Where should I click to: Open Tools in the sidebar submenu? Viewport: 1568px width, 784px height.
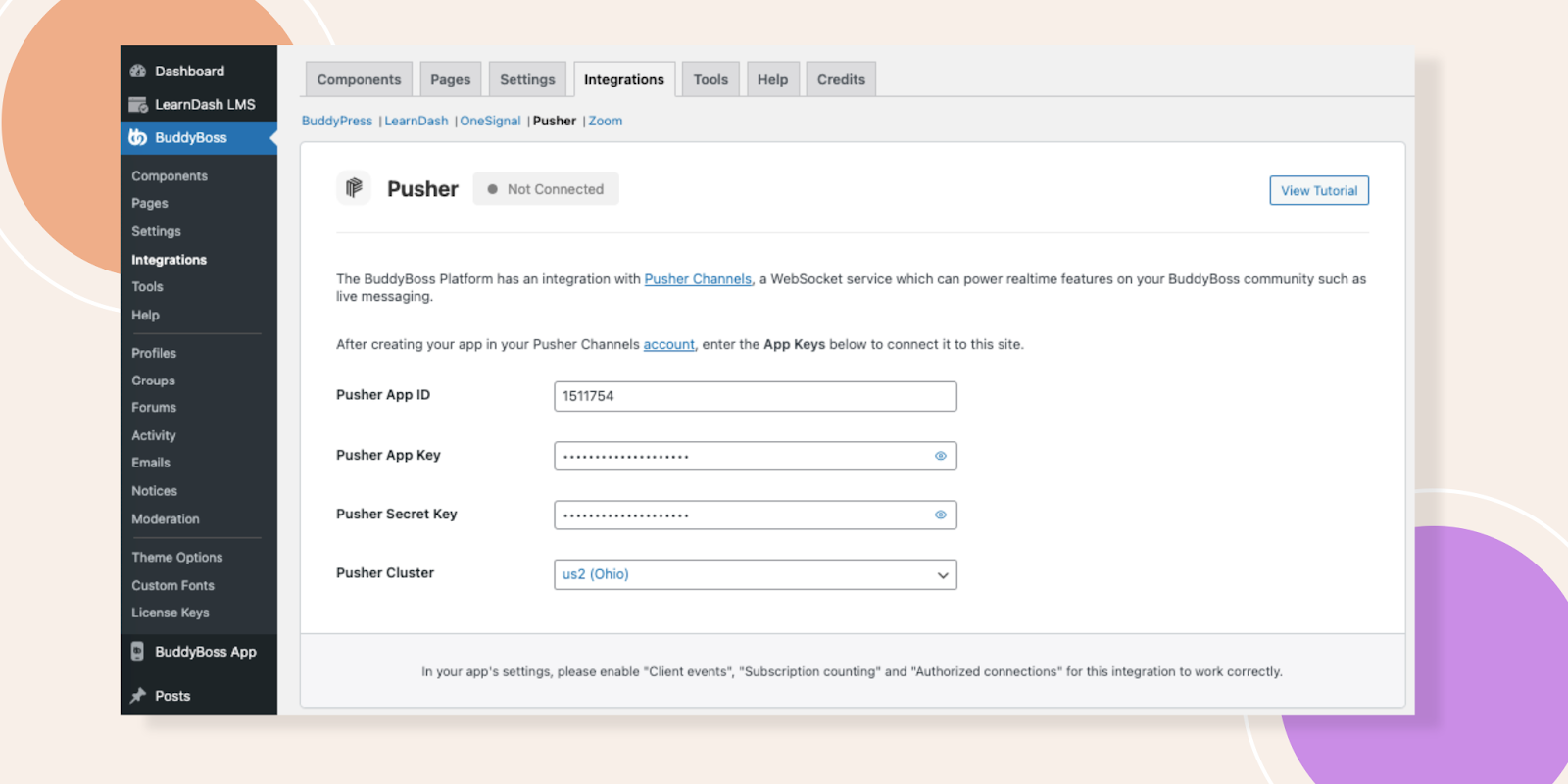[148, 287]
